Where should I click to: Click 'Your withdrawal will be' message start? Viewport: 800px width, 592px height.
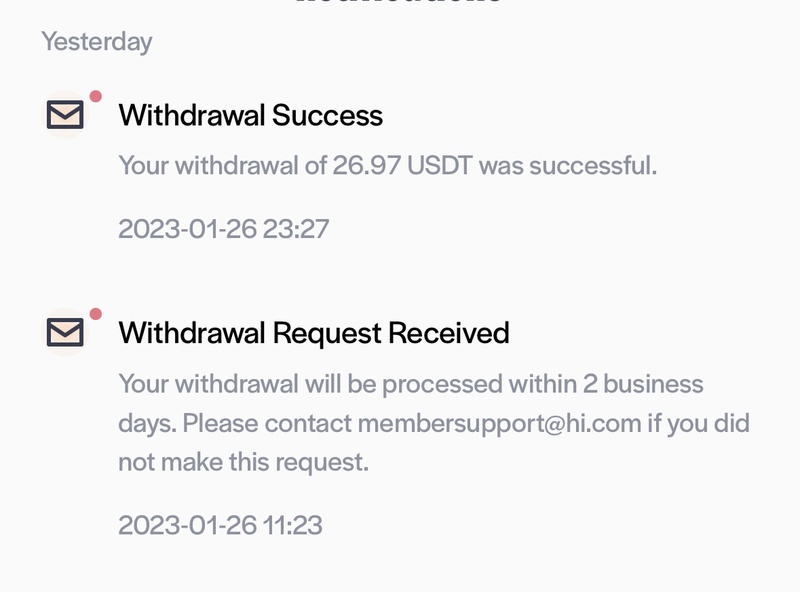click(247, 384)
